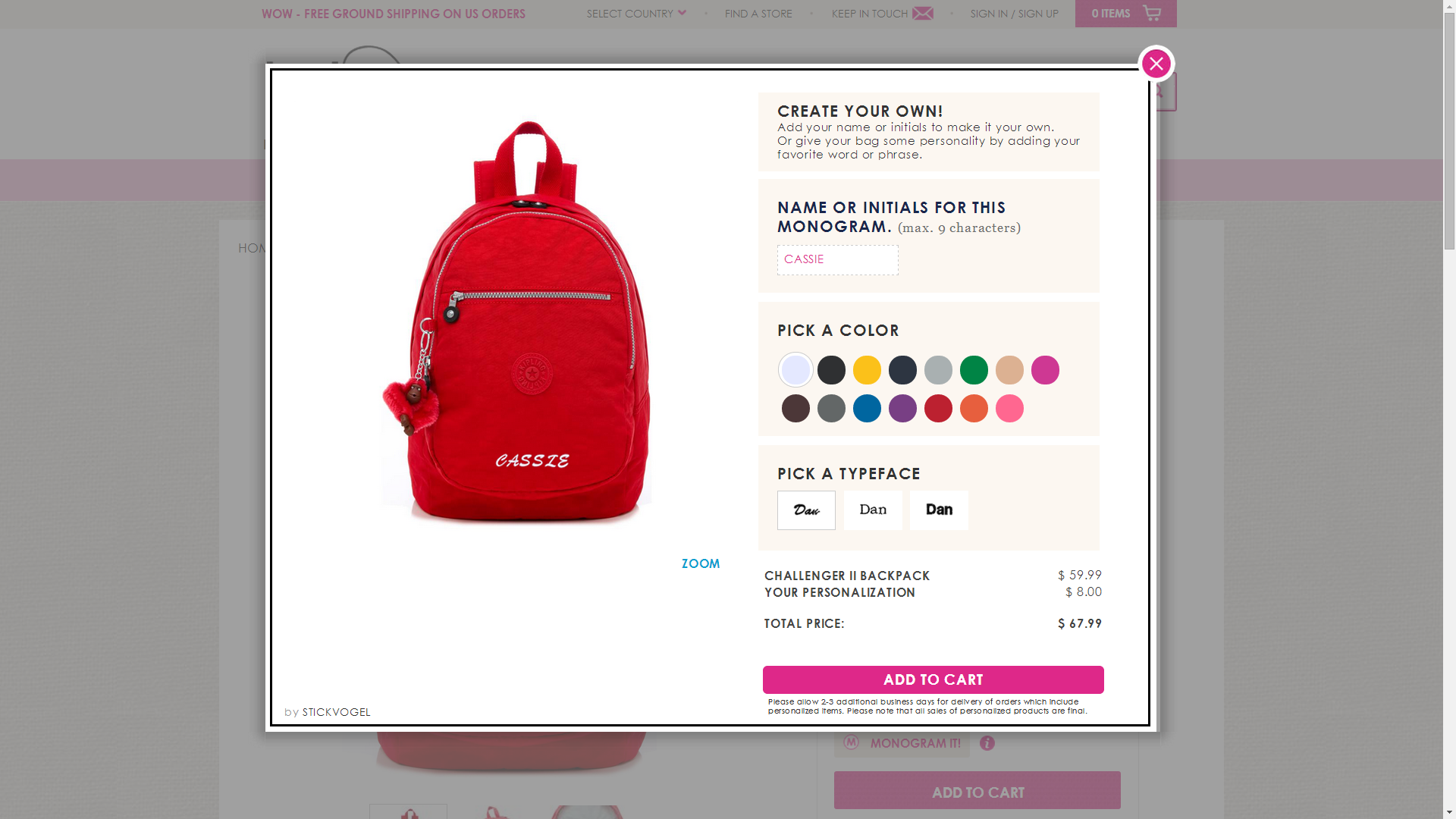Open the Sign In / Sign Up link
The width and height of the screenshot is (1456, 819).
point(1014,14)
